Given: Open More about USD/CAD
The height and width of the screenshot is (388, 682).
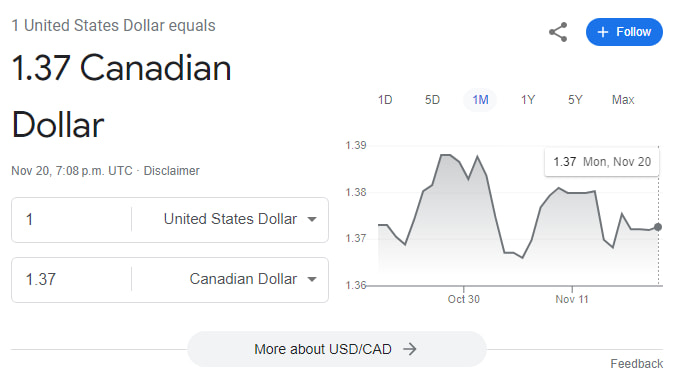Looking at the screenshot, I should pos(337,349).
